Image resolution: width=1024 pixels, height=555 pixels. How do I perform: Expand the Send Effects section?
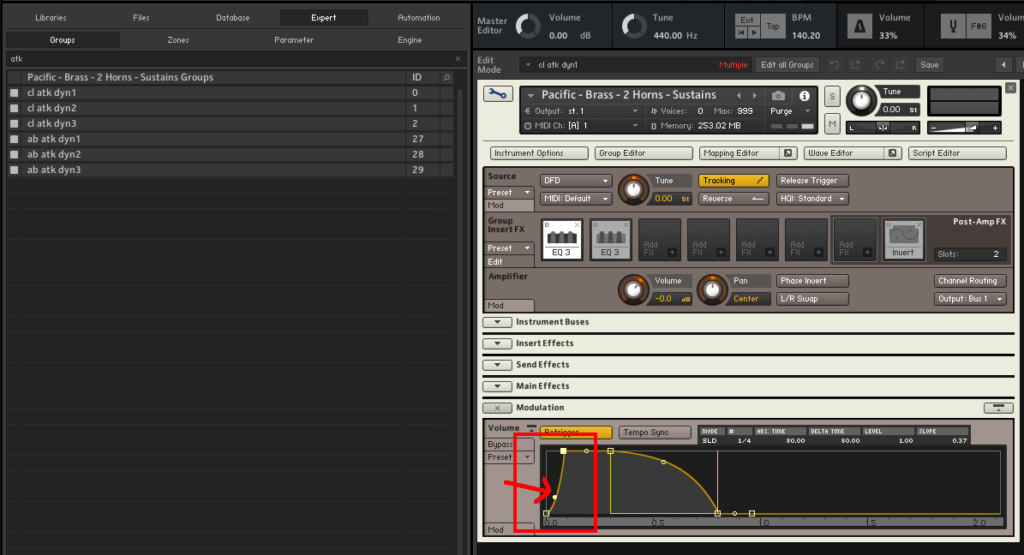click(x=497, y=365)
